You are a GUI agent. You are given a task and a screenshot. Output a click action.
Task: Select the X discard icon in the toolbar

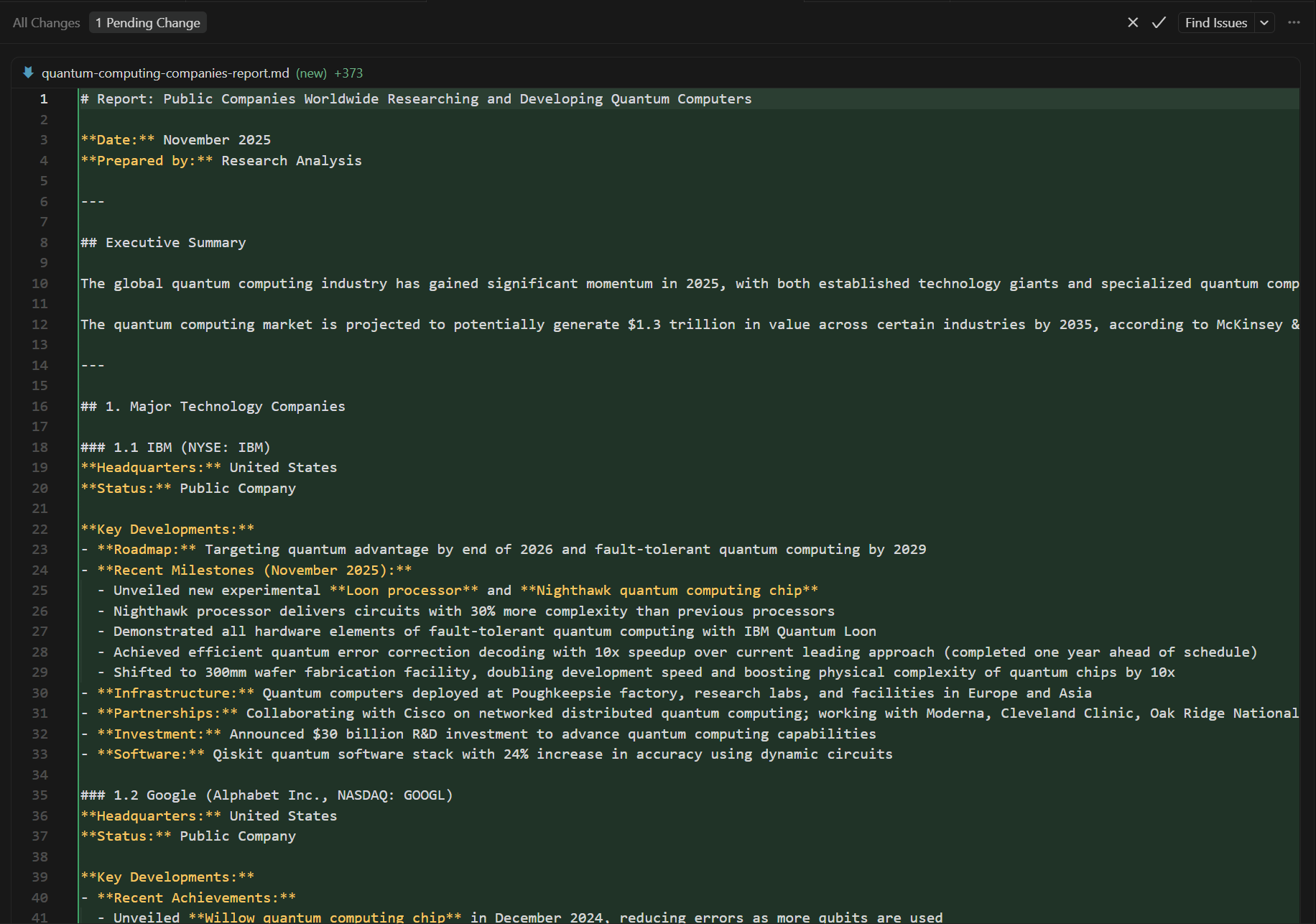tap(1133, 22)
